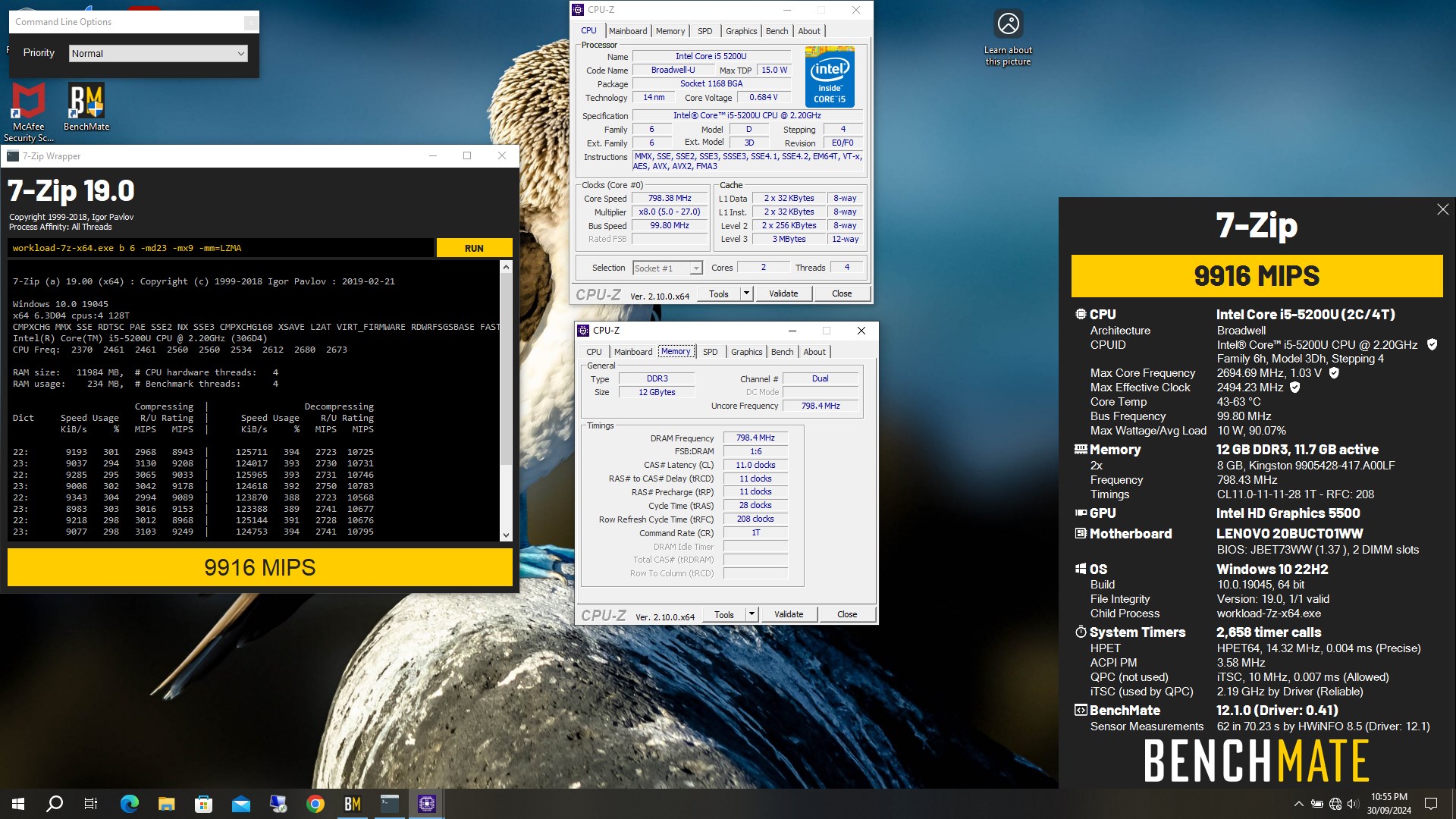Open Mainboard tab in lower CPU-Z

tap(633, 352)
